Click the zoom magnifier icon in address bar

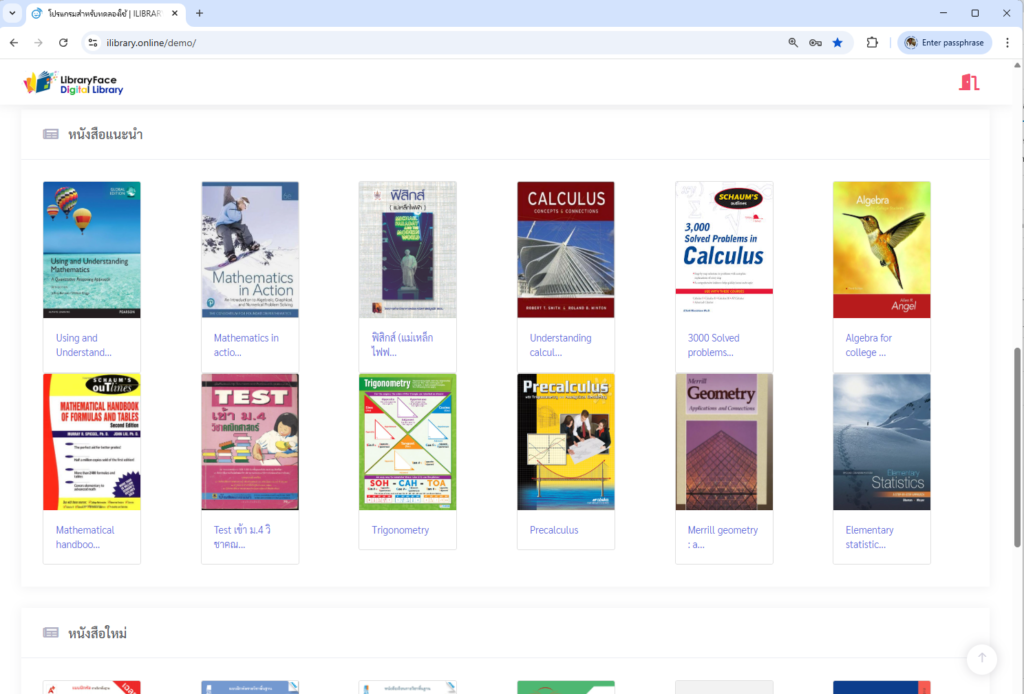tap(793, 43)
